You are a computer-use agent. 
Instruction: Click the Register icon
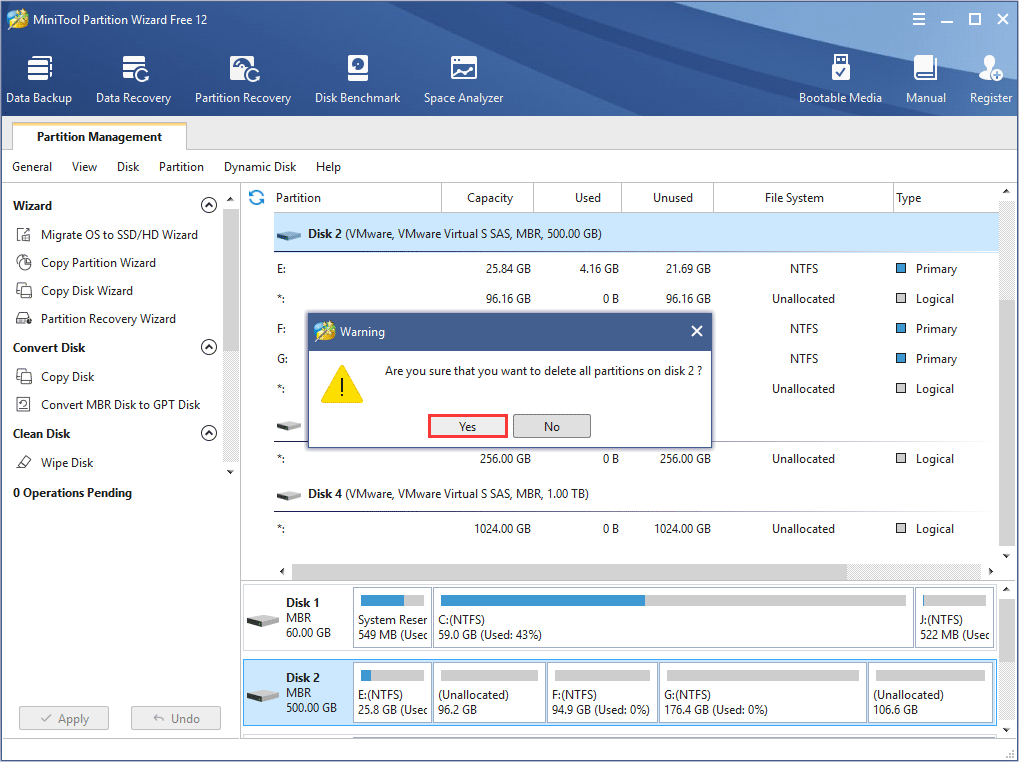point(990,79)
